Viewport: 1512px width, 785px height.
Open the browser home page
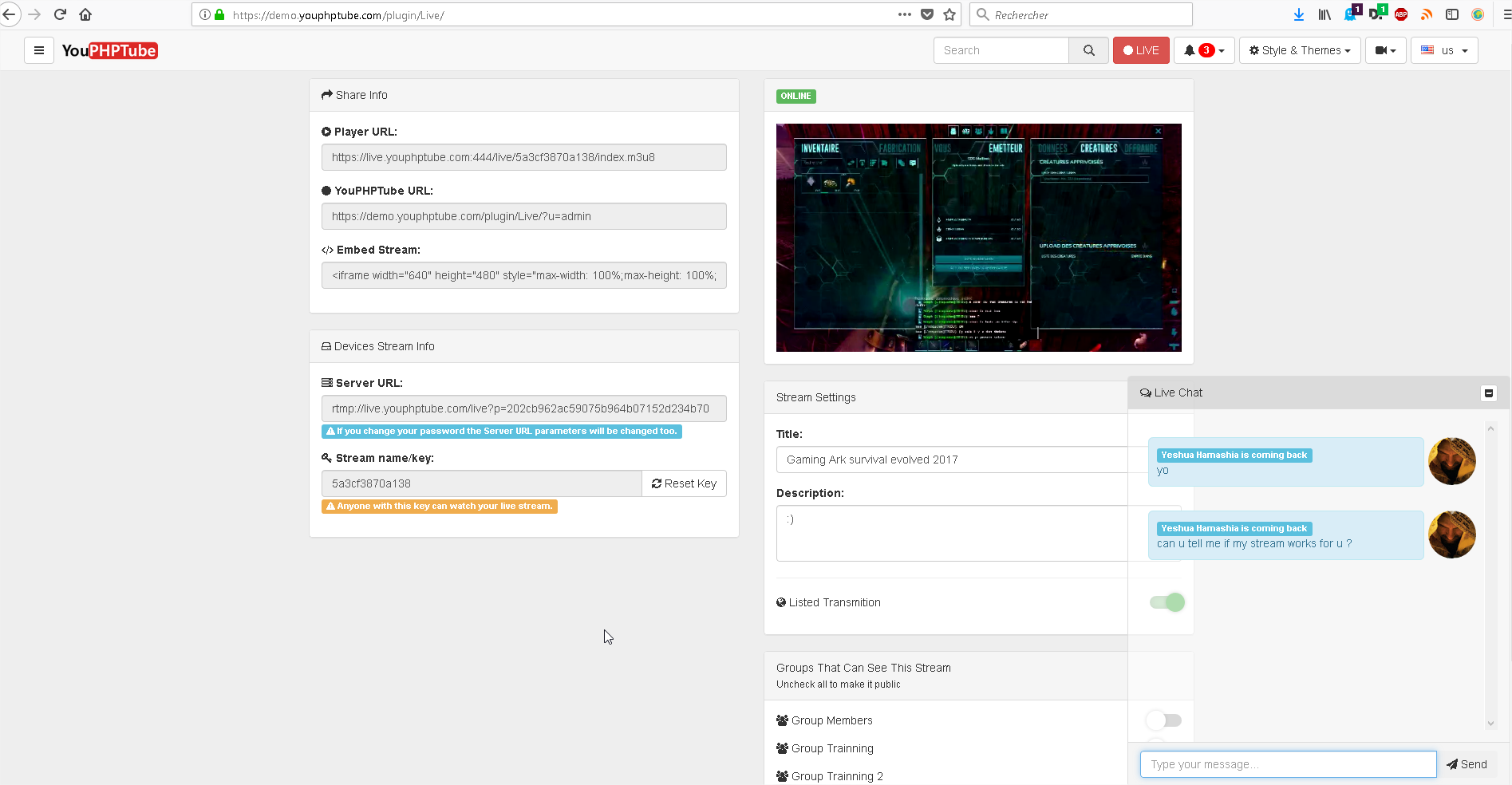85,14
